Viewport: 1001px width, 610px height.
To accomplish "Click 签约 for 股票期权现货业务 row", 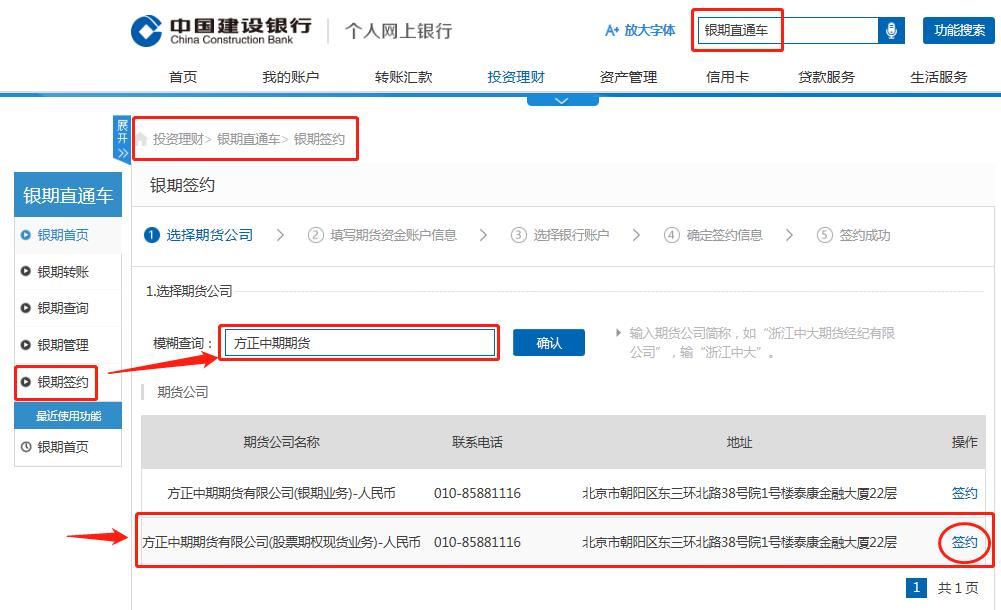I will tap(963, 542).
